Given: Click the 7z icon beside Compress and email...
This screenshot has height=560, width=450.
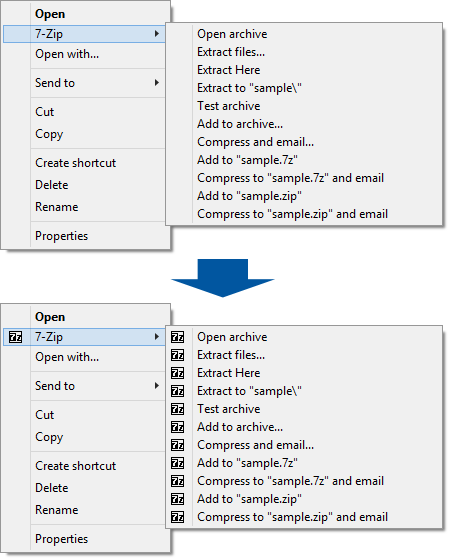Looking at the screenshot, I should click(x=178, y=445).
